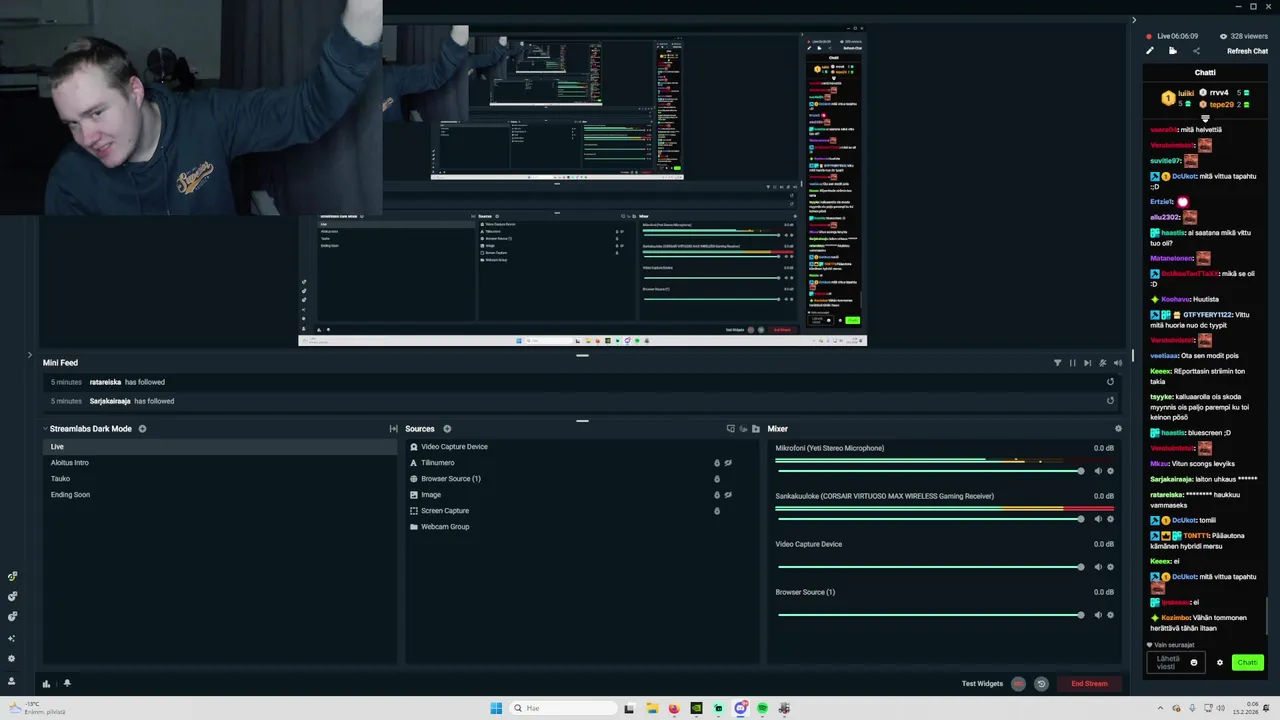Image resolution: width=1280 pixels, height=720 pixels.
Task: Open performance stats bar chart icon
Action: point(46,684)
